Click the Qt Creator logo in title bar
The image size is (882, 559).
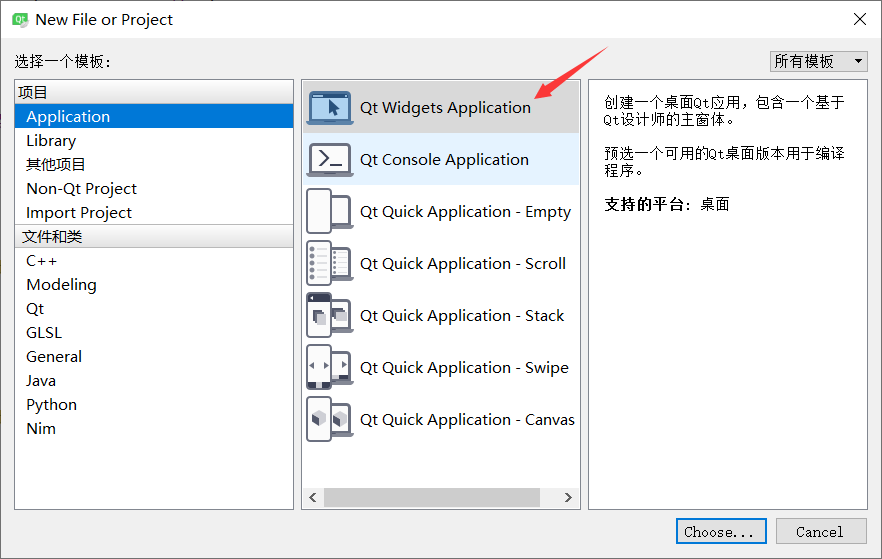coord(20,20)
